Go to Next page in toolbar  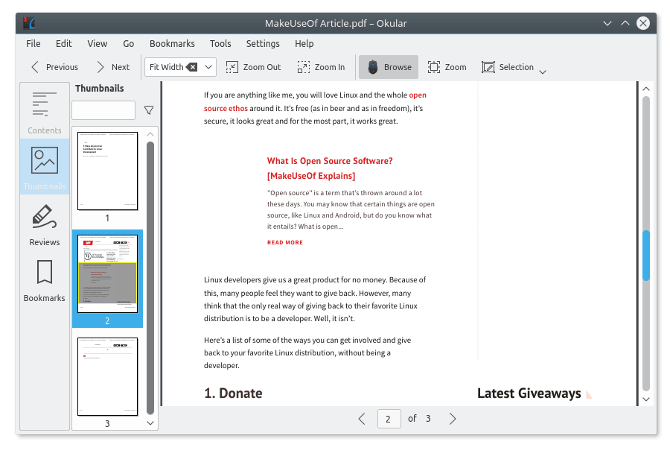tap(113, 67)
